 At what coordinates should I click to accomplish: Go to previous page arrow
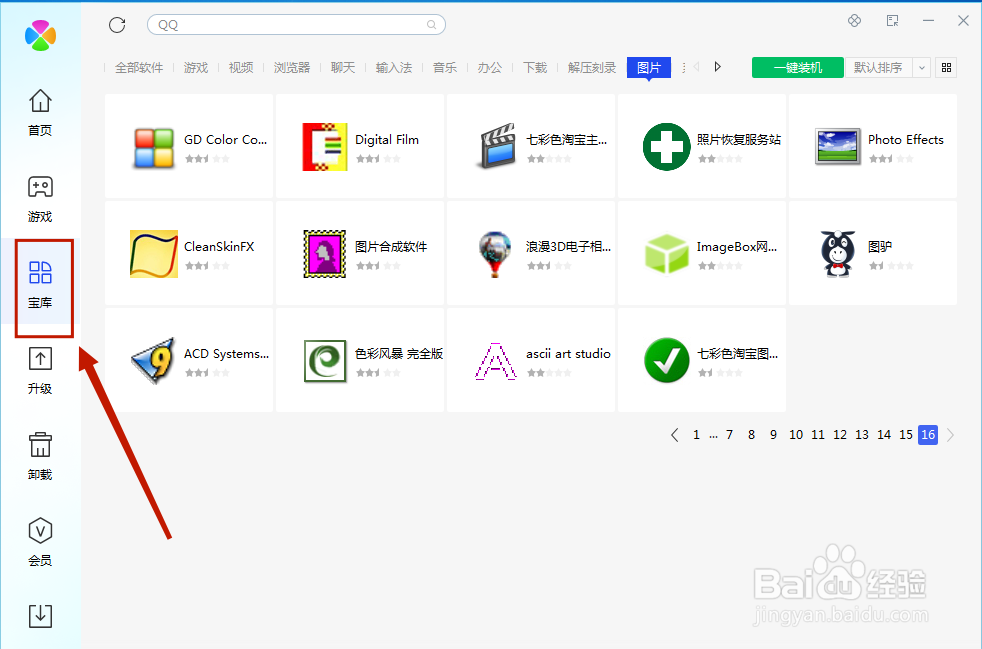click(674, 435)
